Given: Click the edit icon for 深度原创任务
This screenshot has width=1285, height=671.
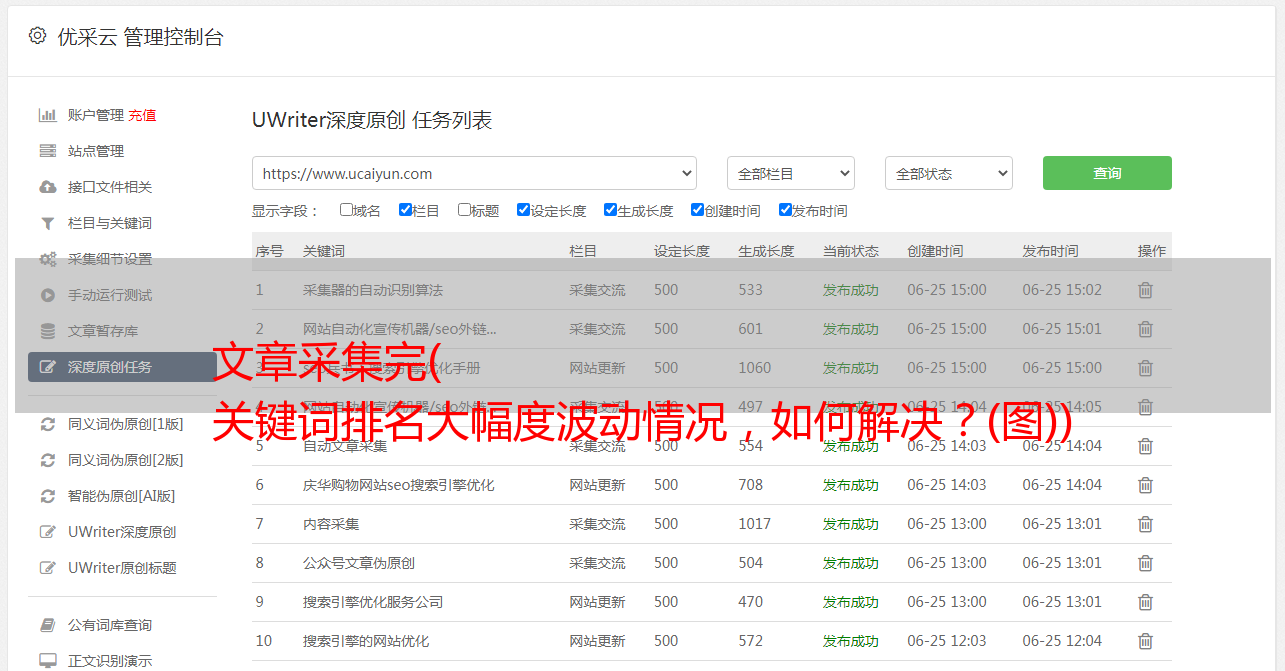Looking at the screenshot, I should 47,367.
